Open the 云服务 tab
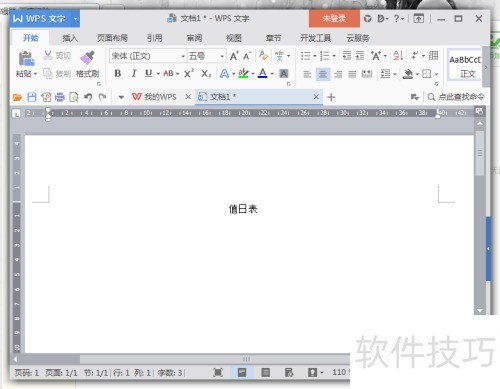 pyautogui.click(x=358, y=38)
